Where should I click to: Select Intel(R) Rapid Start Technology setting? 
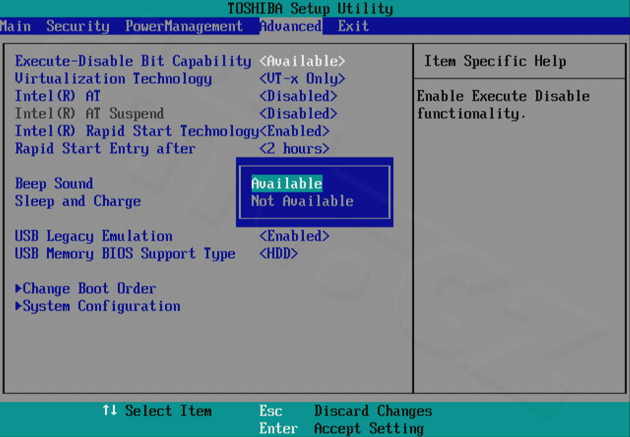137,131
